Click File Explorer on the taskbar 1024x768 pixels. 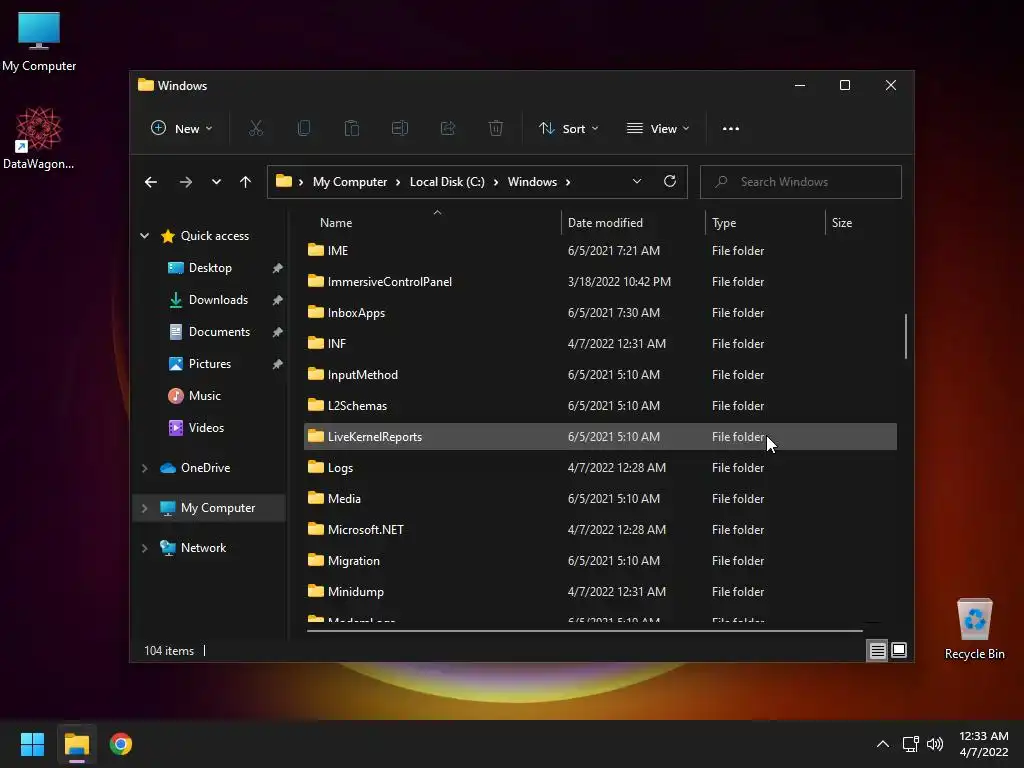[76, 744]
